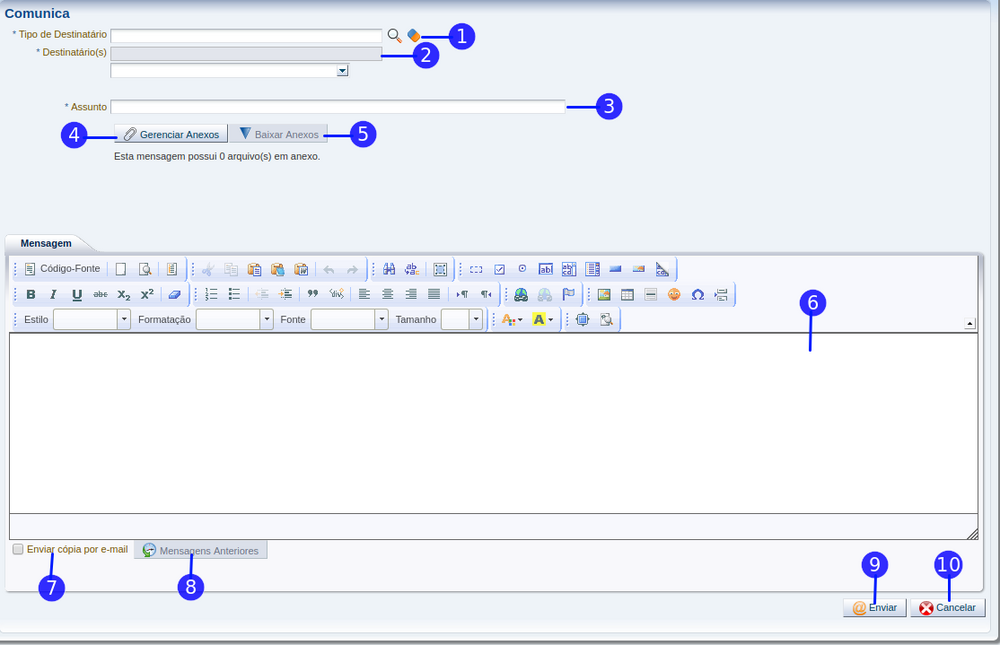The height and width of the screenshot is (645, 1000).
Task: Expand the Fonte dropdown list
Action: point(381,320)
